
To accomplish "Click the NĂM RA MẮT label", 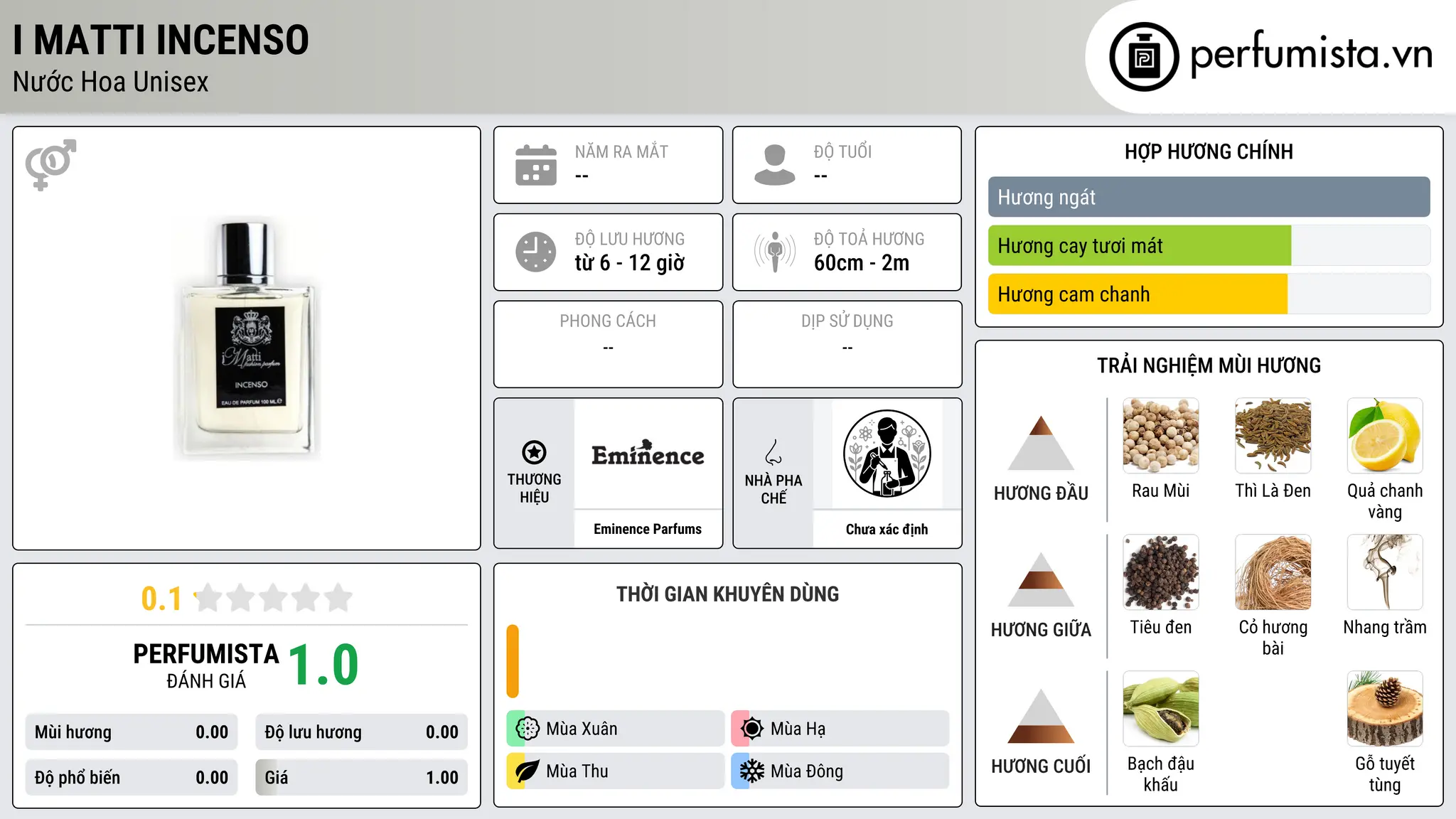I will [x=621, y=151].
